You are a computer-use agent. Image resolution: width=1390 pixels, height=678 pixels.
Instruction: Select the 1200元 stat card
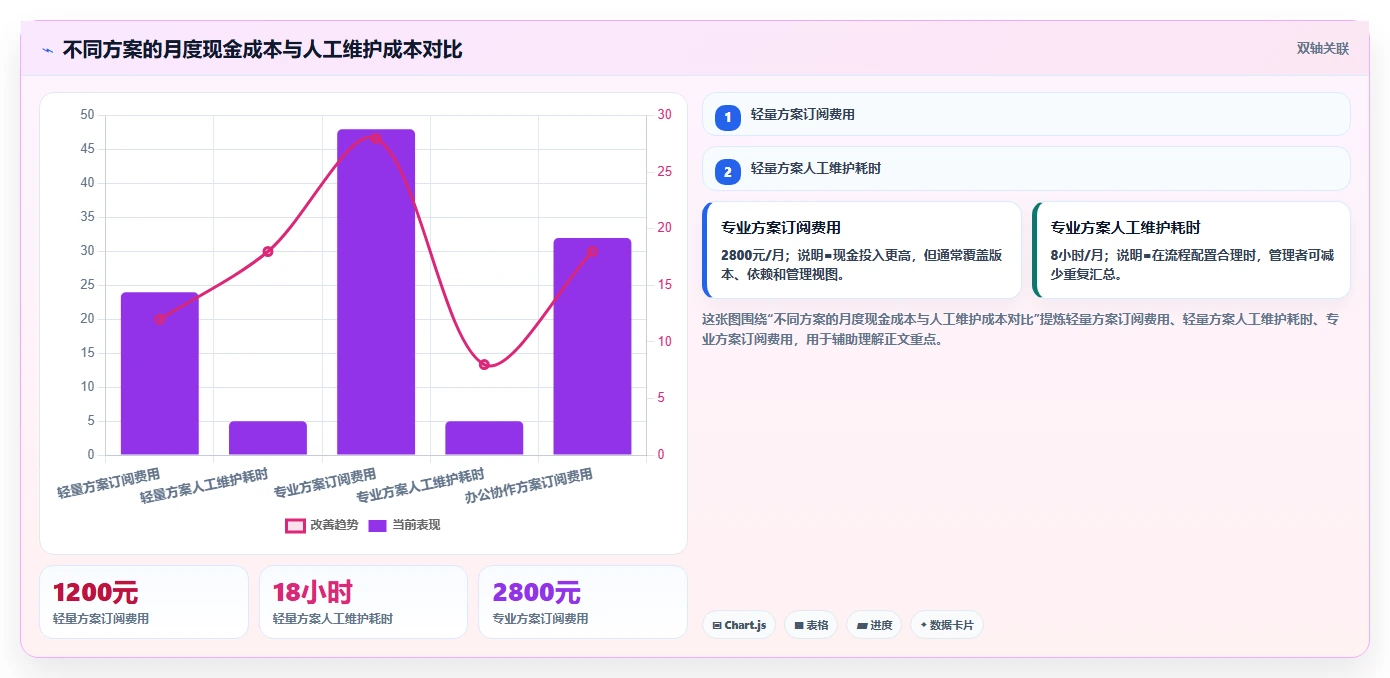[x=144, y=602]
